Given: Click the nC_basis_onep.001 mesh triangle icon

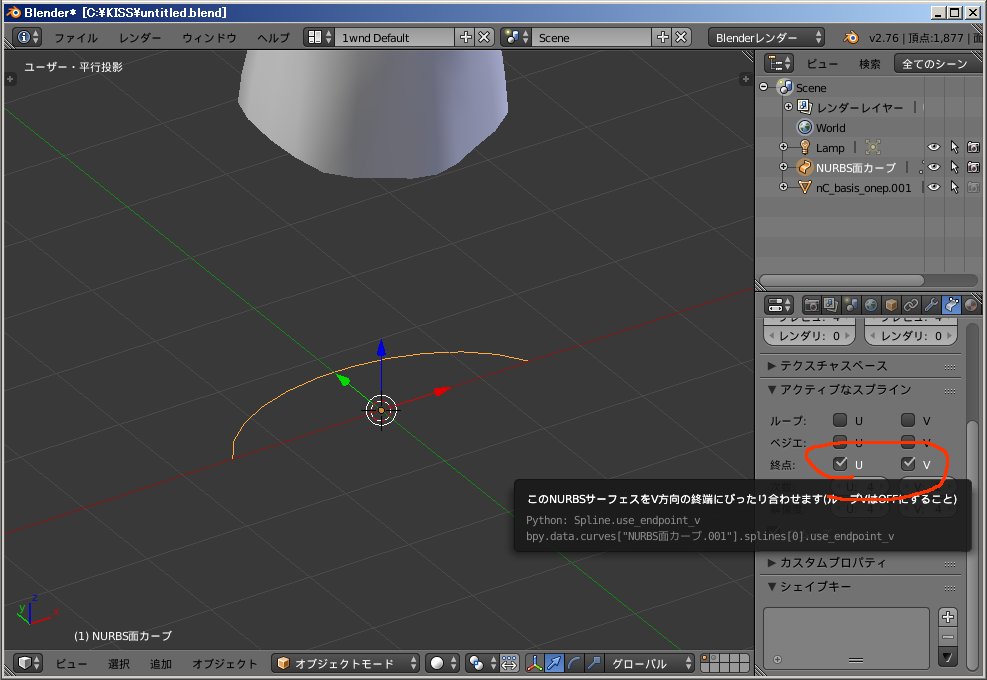Looking at the screenshot, I should pyautogui.click(x=804, y=188).
